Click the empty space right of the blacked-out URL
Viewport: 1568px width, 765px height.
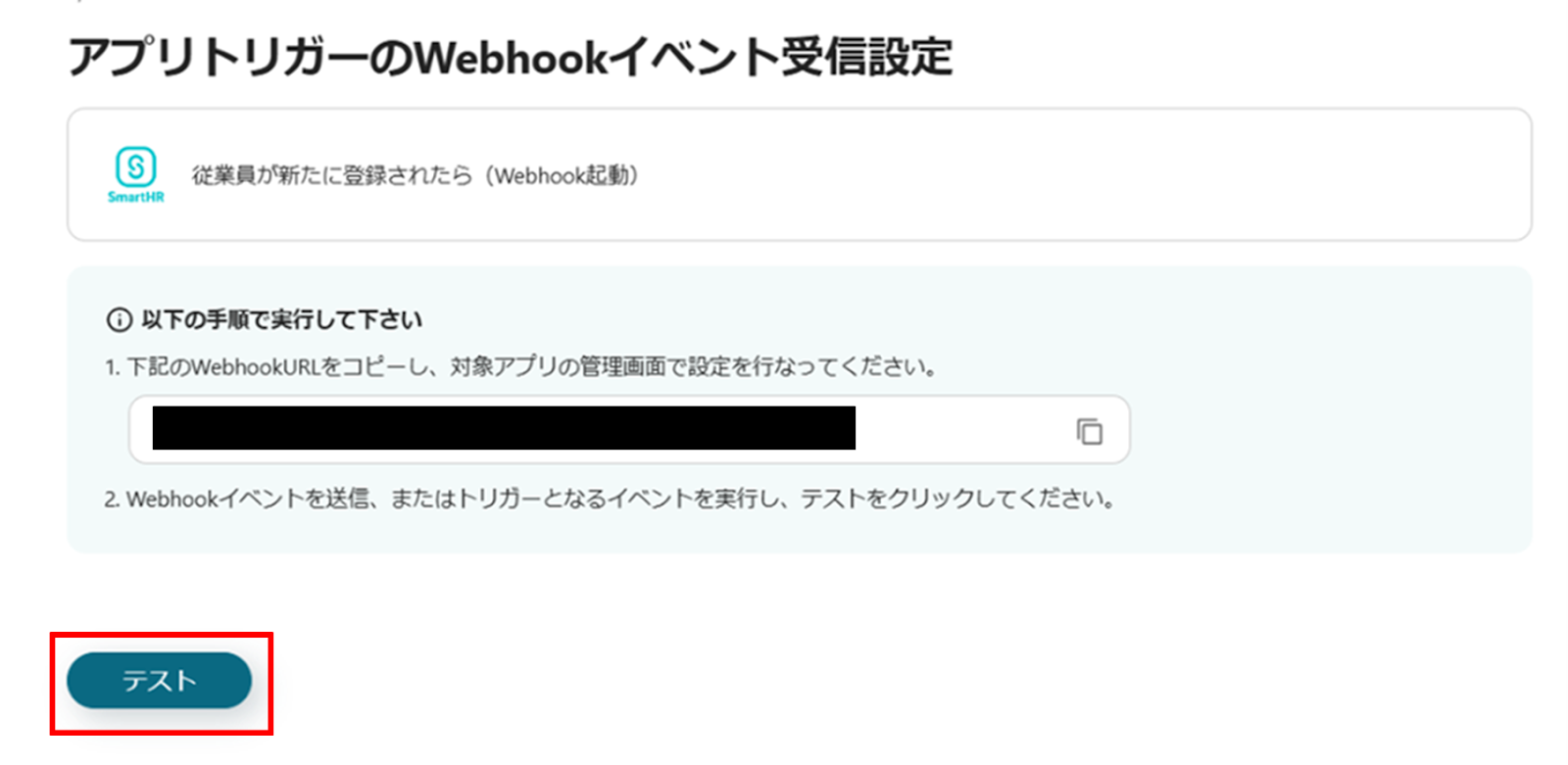[x=960, y=429]
